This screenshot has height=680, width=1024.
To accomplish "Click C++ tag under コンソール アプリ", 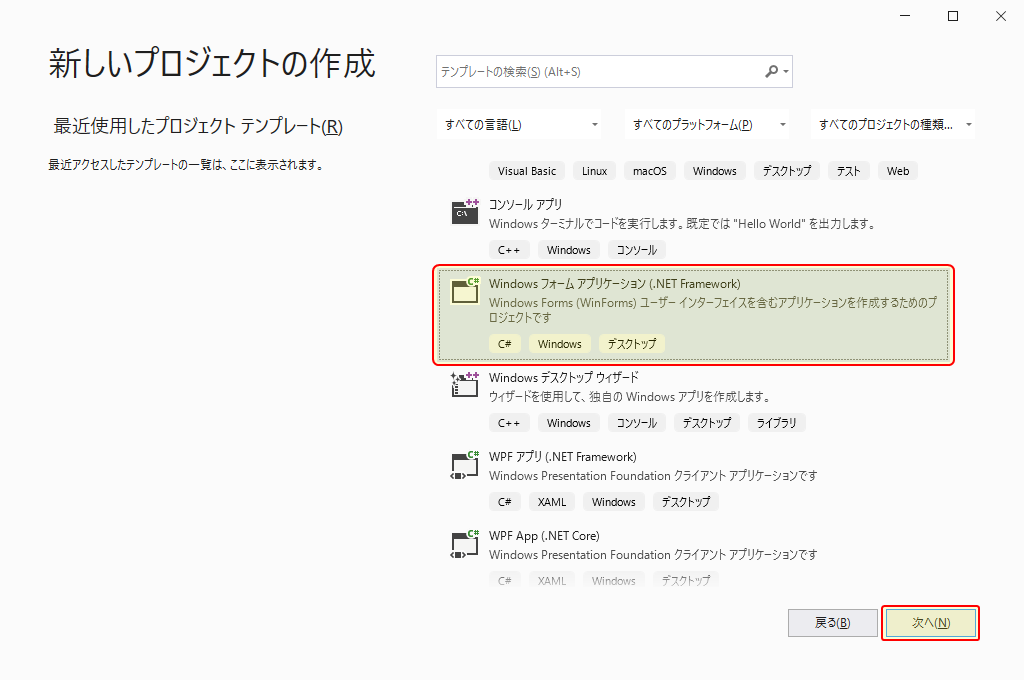I will (509, 250).
